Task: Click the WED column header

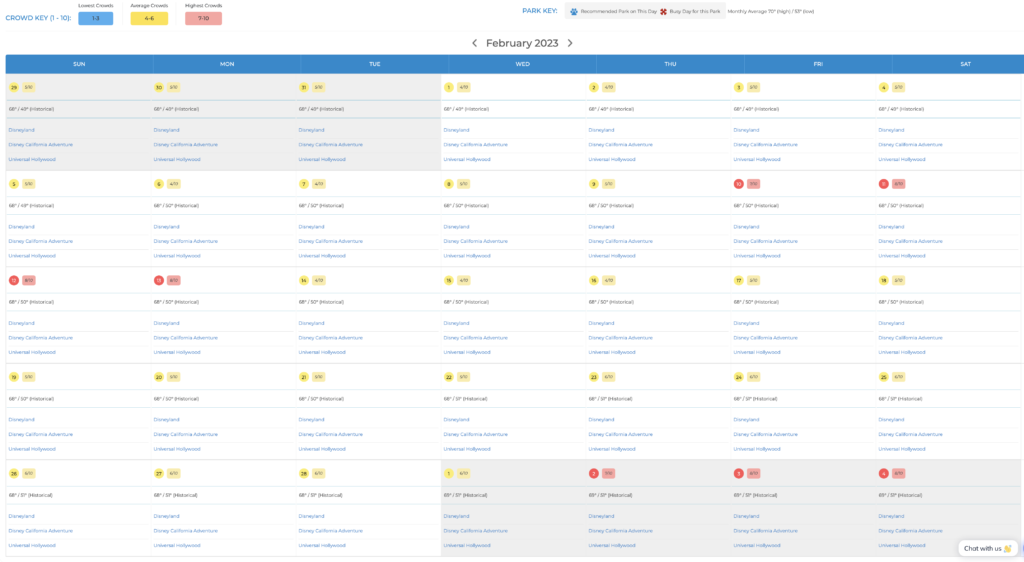Action: pyautogui.click(x=522, y=64)
